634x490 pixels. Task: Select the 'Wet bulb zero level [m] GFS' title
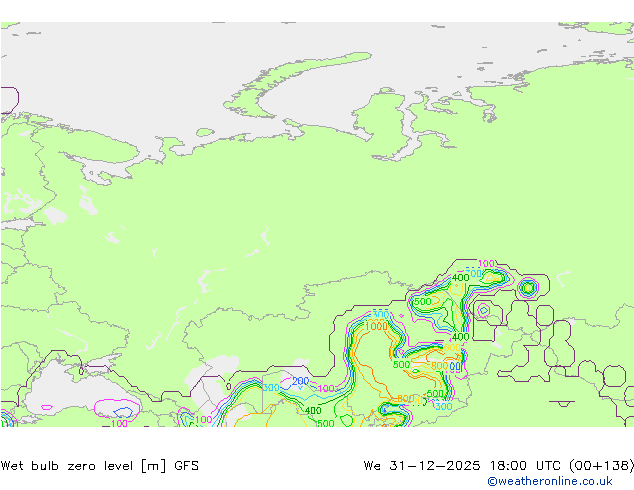[x=99, y=466]
